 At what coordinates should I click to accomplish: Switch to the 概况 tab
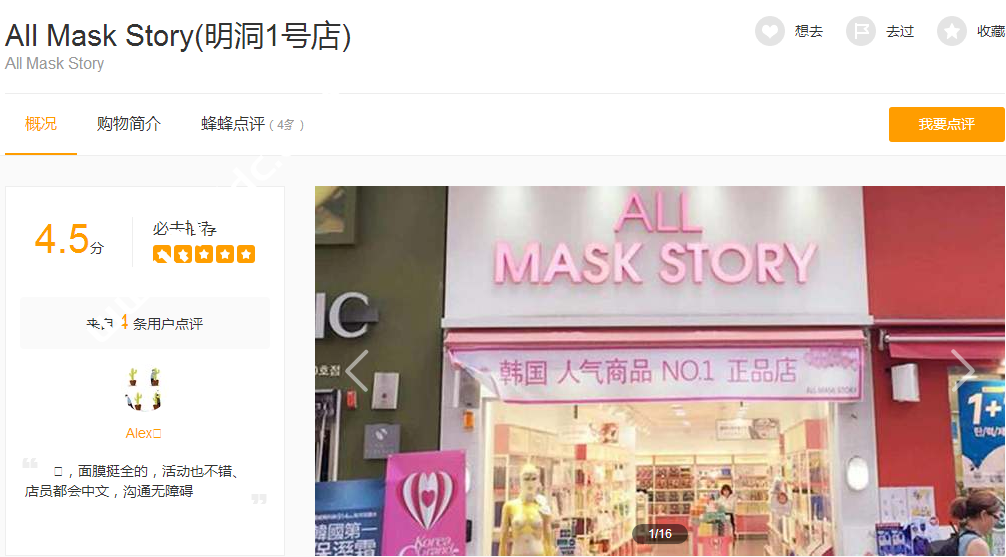coord(40,124)
